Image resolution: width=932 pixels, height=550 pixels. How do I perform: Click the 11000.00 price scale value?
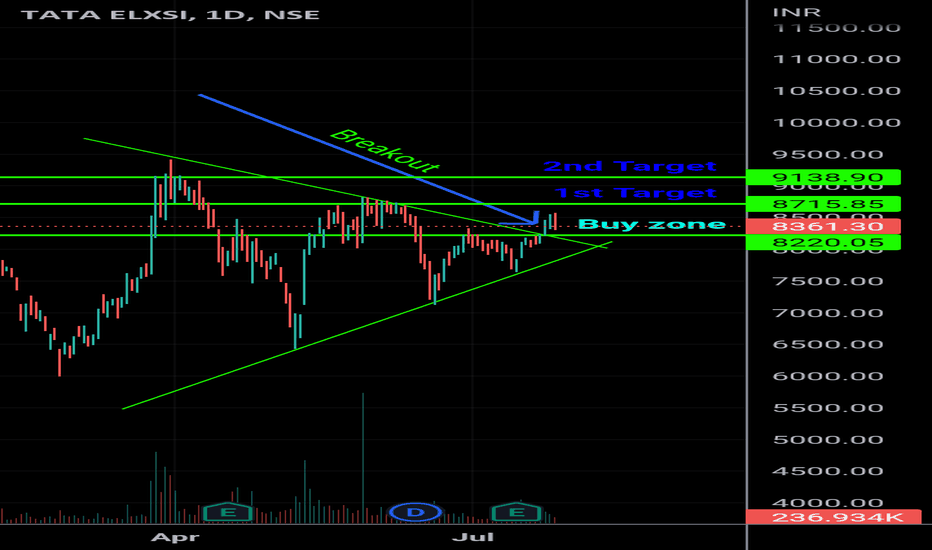tap(836, 59)
